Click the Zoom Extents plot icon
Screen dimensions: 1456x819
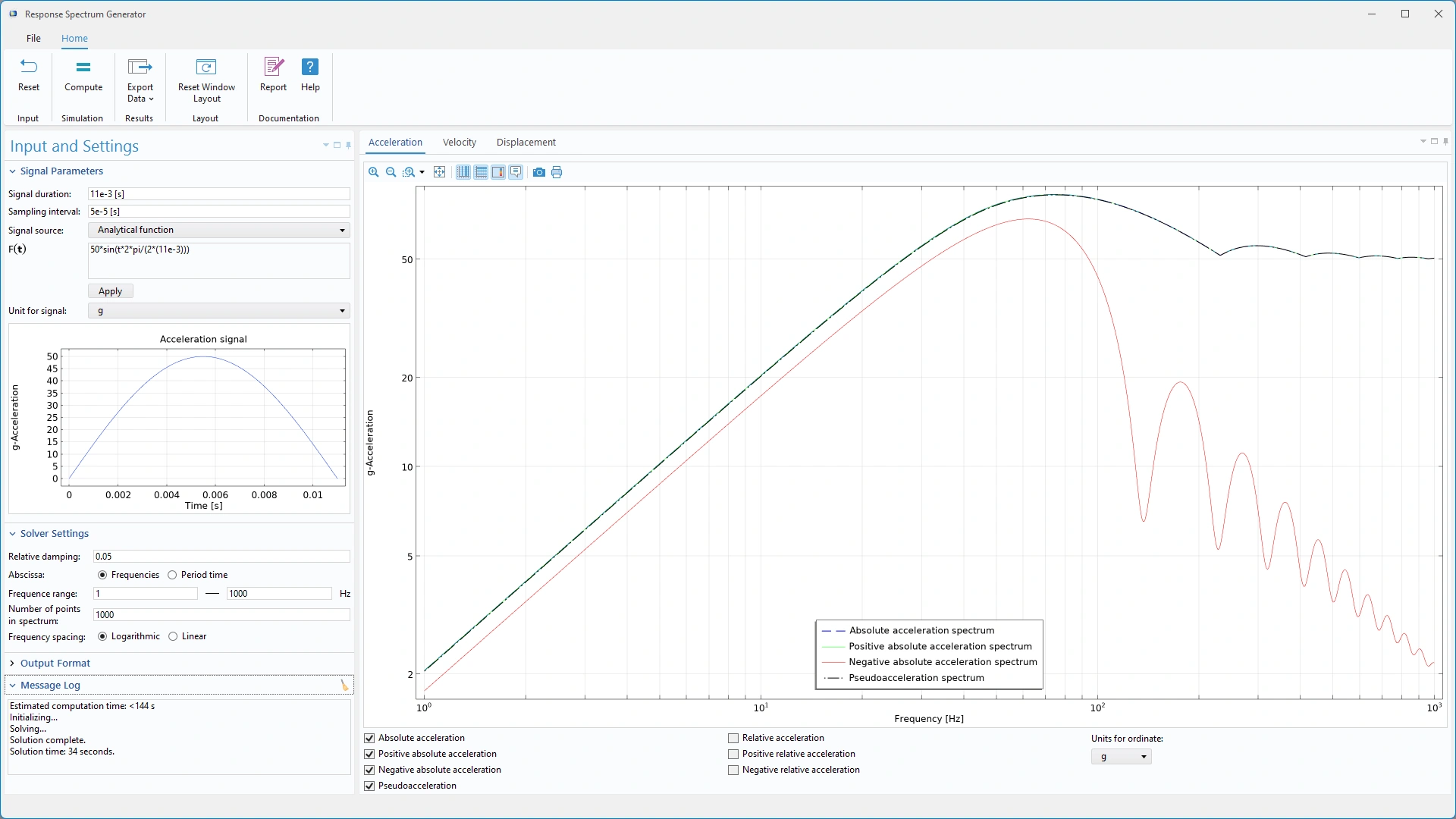[439, 172]
